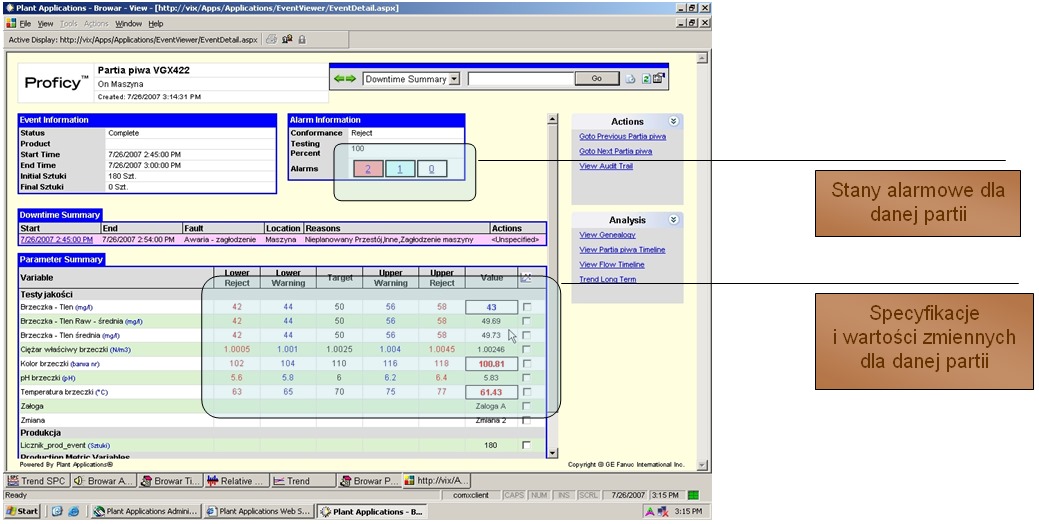Click the Start button on the taskbar
Screen dimensions: 1039x524
(x=23, y=511)
